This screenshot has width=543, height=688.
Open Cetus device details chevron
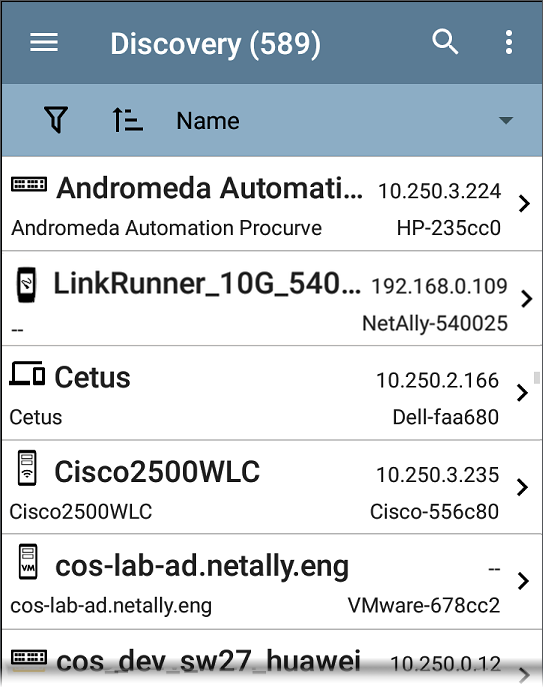coord(522,393)
